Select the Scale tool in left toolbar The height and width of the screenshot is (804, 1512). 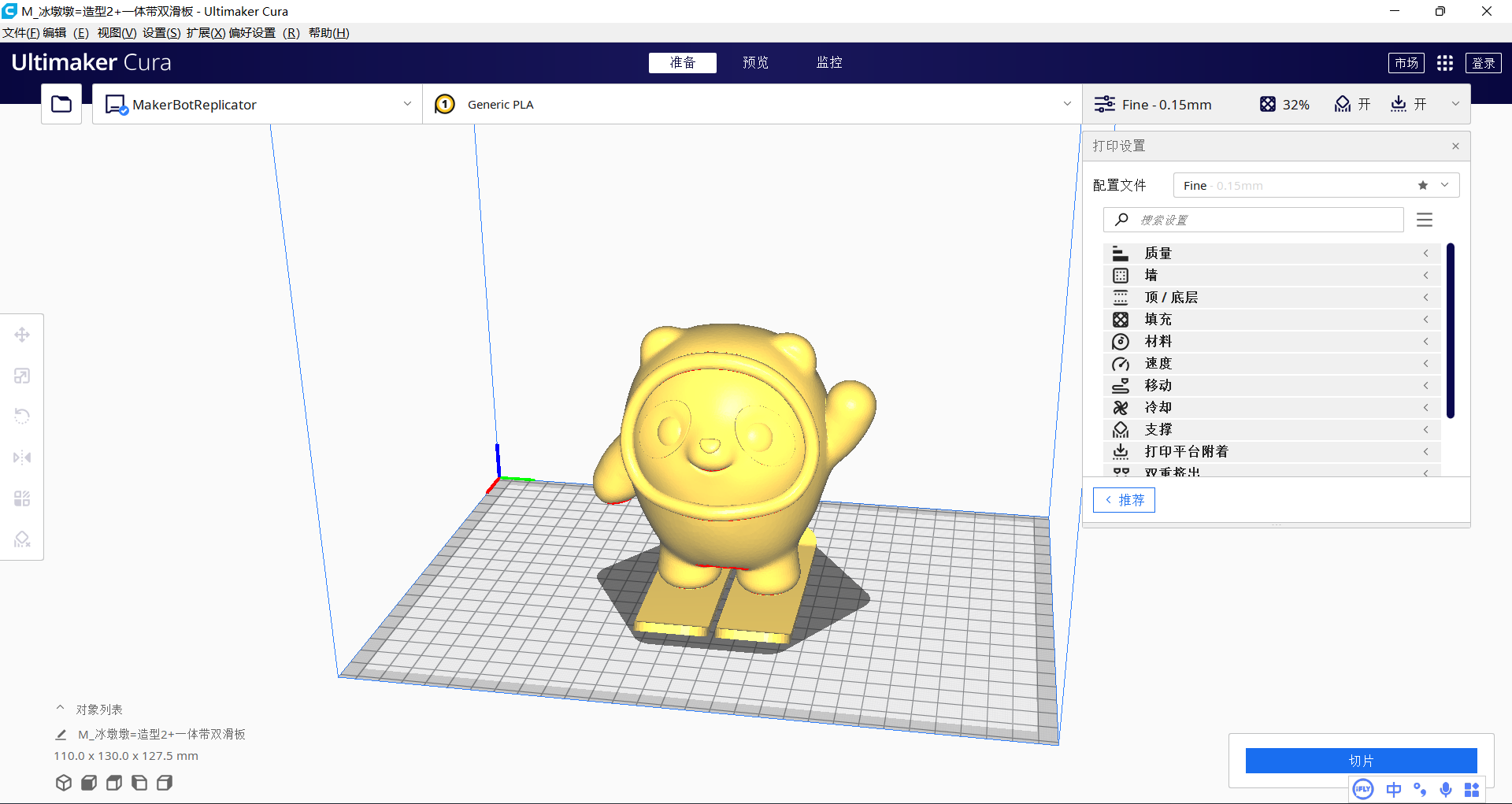[x=22, y=376]
